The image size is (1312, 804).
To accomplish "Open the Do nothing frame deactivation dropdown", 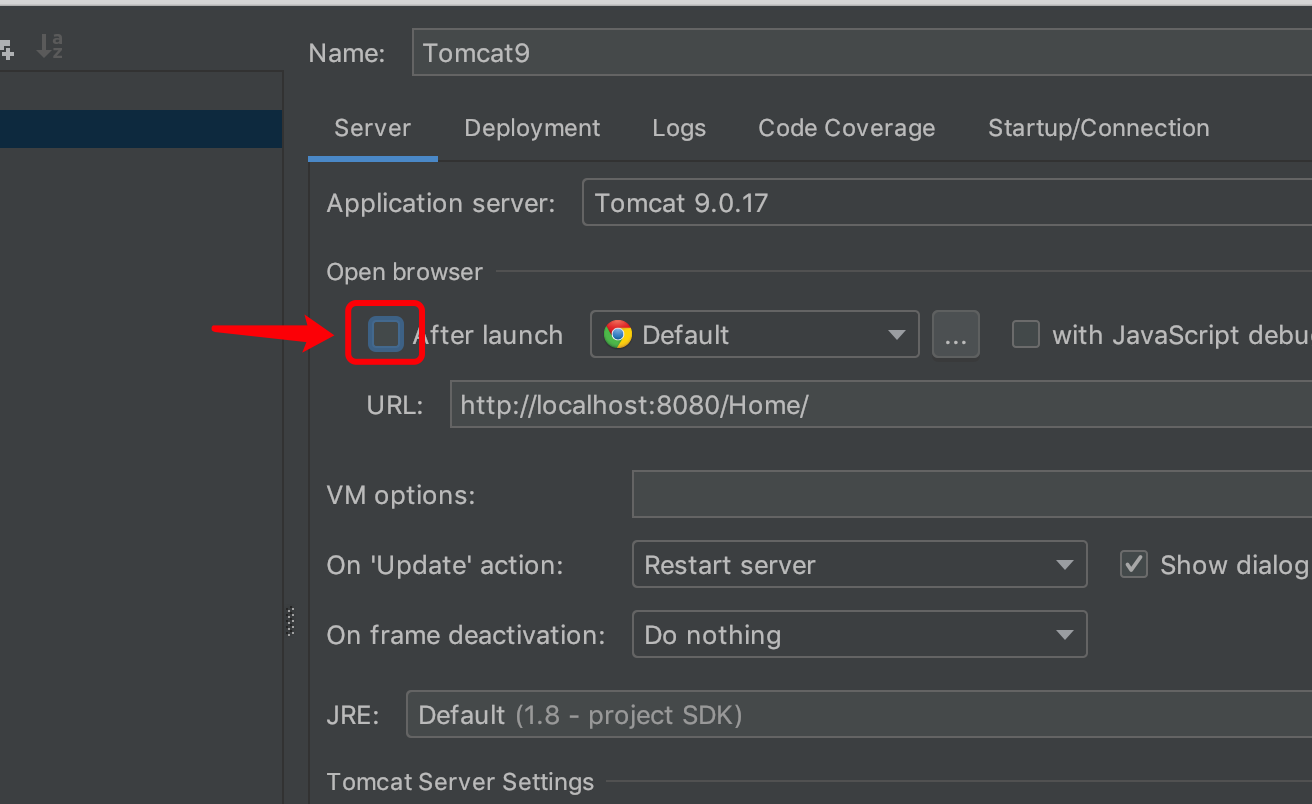I will click(x=859, y=634).
